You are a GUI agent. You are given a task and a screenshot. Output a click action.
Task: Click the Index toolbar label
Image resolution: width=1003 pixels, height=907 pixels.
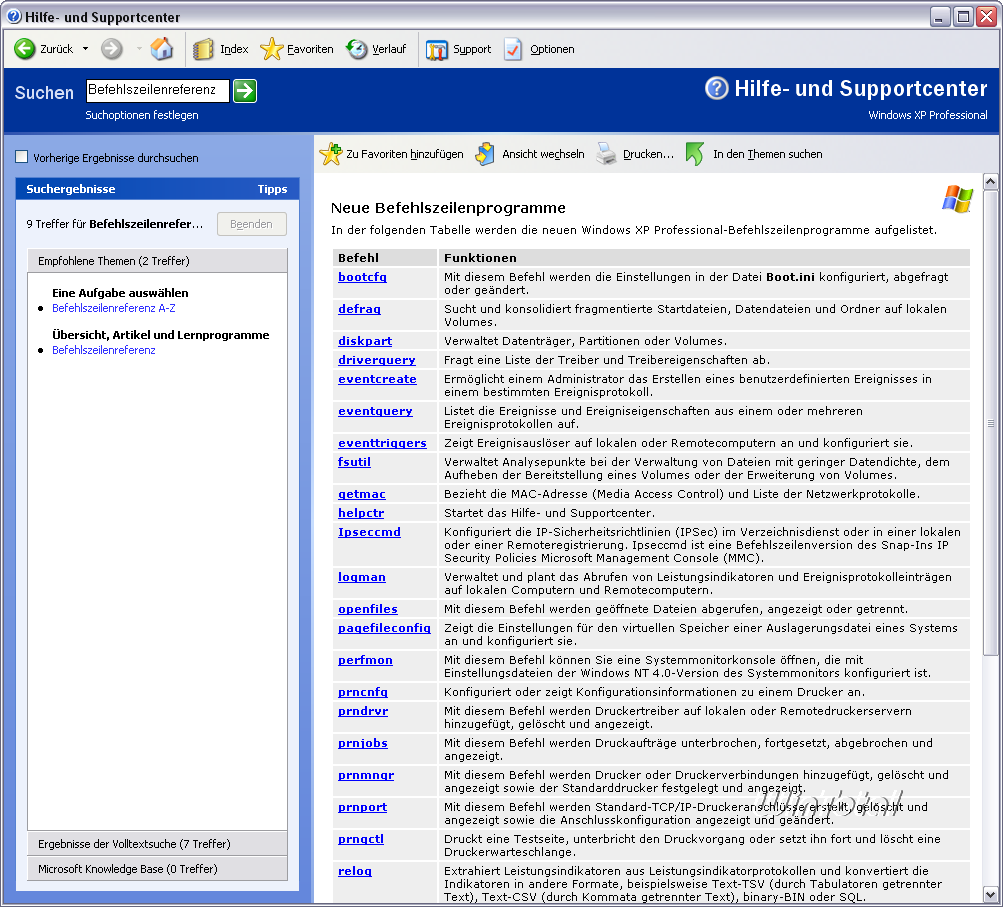tap(234, 49)
